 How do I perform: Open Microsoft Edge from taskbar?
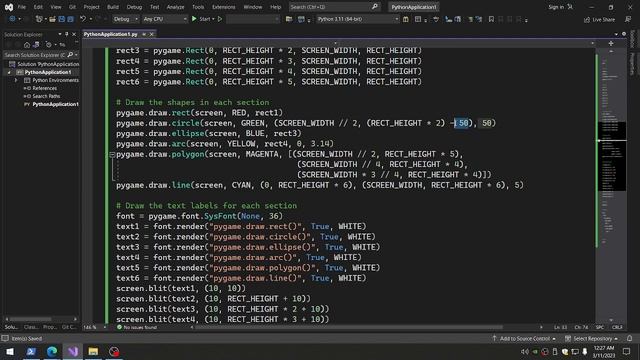[52, 351]
